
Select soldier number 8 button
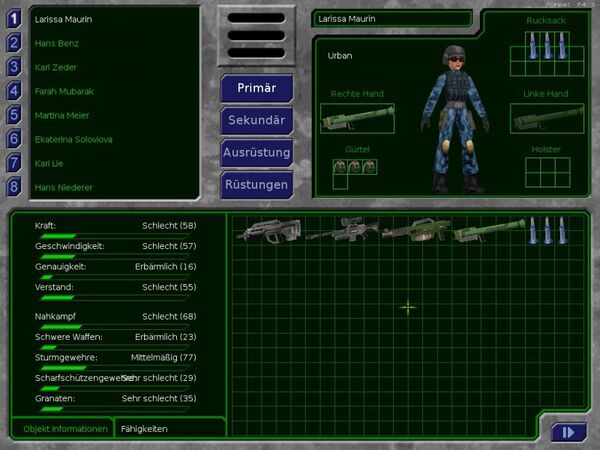(14, 186)
